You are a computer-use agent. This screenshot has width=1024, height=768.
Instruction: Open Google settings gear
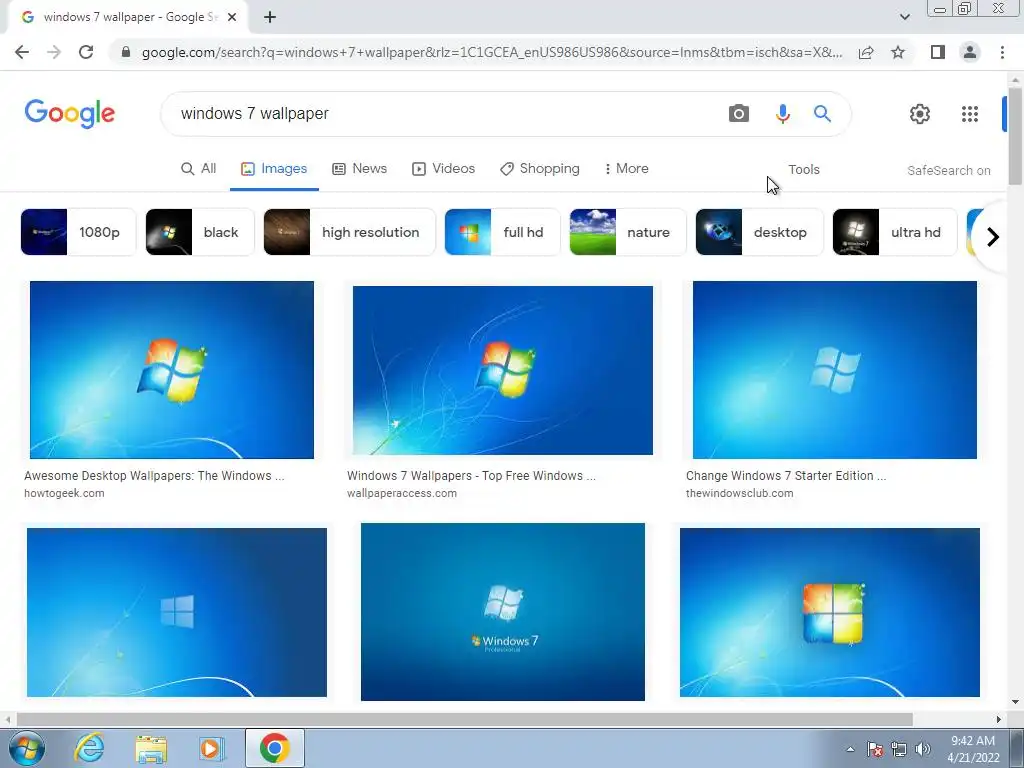point(920,114)
